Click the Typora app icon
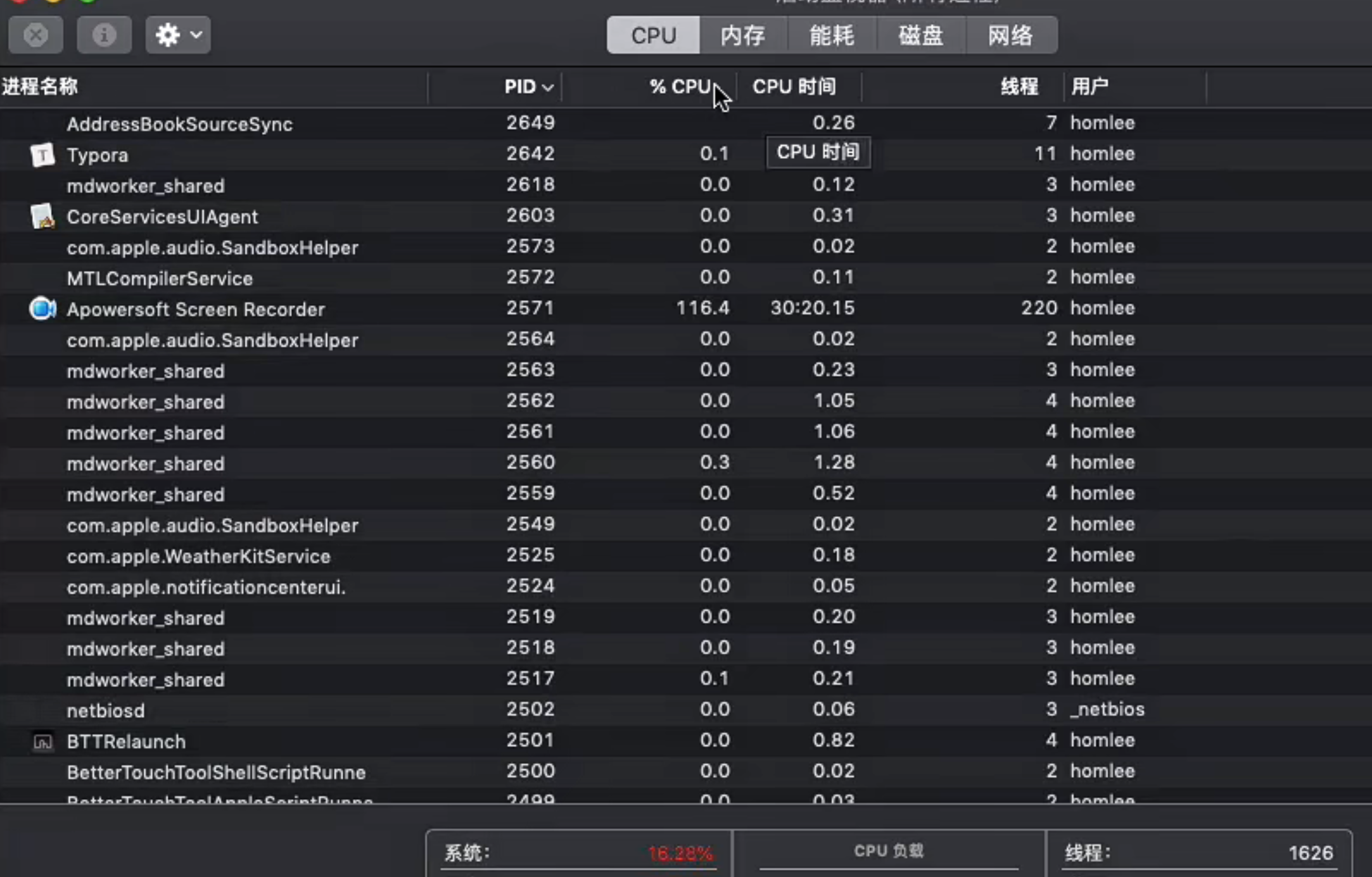This screenshot has height=877, width=1372. tap(42, 155)
